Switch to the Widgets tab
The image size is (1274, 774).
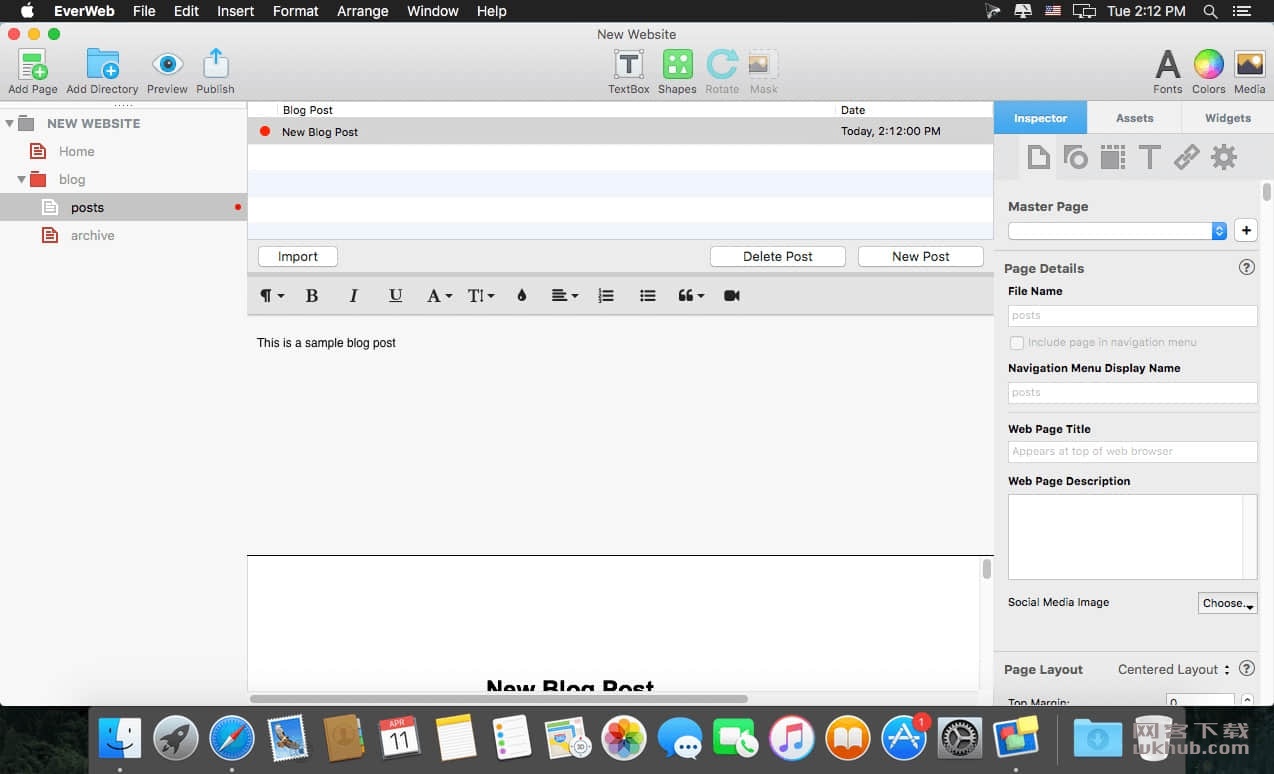point(1227,118)
